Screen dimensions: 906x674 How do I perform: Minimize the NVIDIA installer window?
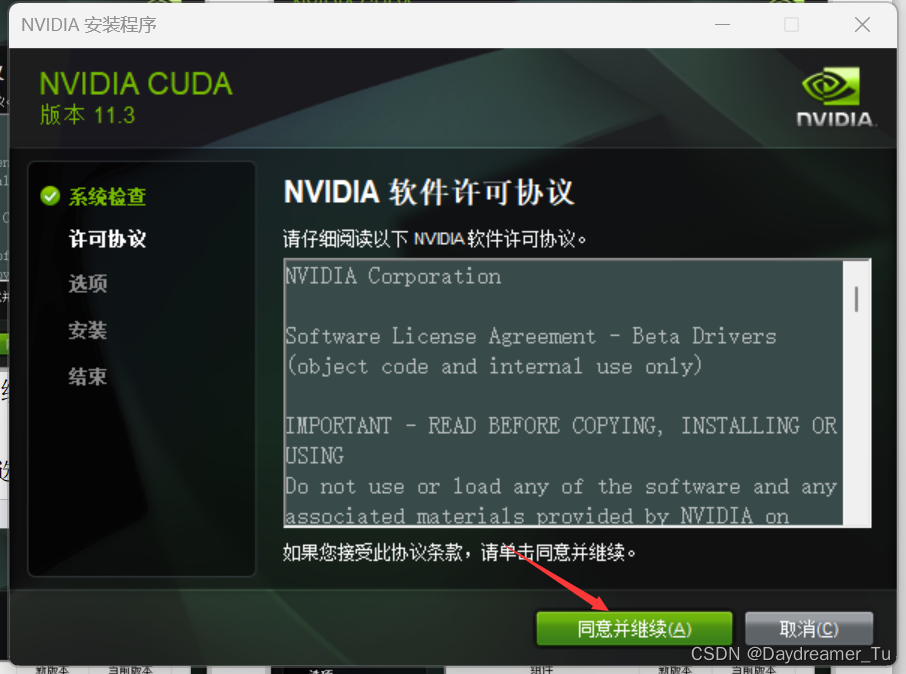722,25
